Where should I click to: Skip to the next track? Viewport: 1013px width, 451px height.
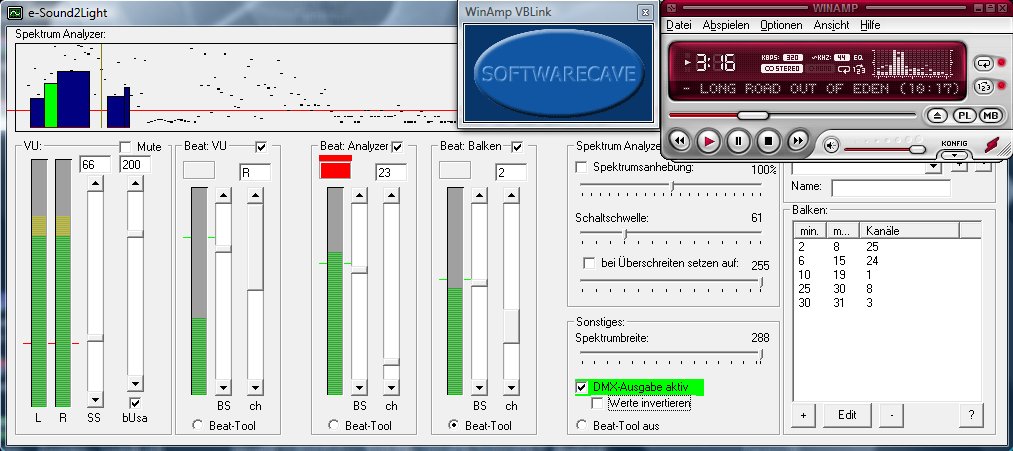pos(798,141)
